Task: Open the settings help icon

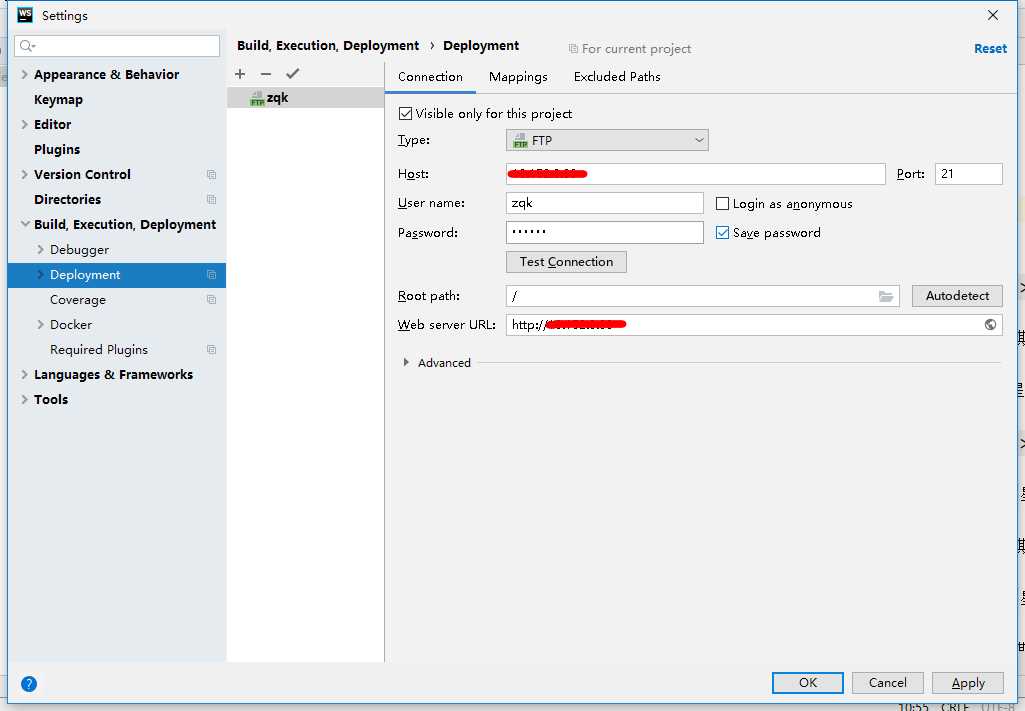Action: [x=29, y=684]
